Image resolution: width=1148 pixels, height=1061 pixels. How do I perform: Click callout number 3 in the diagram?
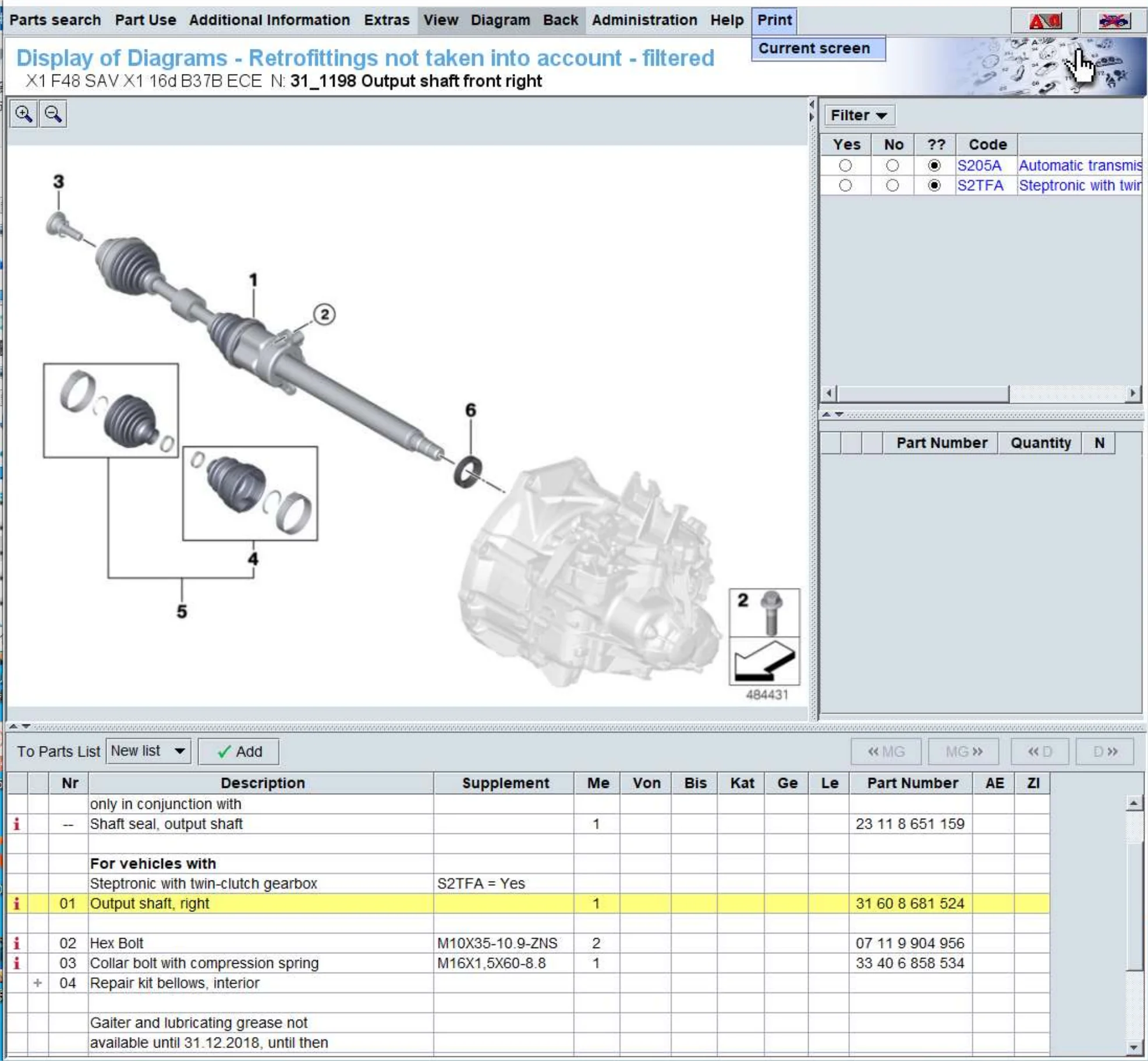point(58,181)
